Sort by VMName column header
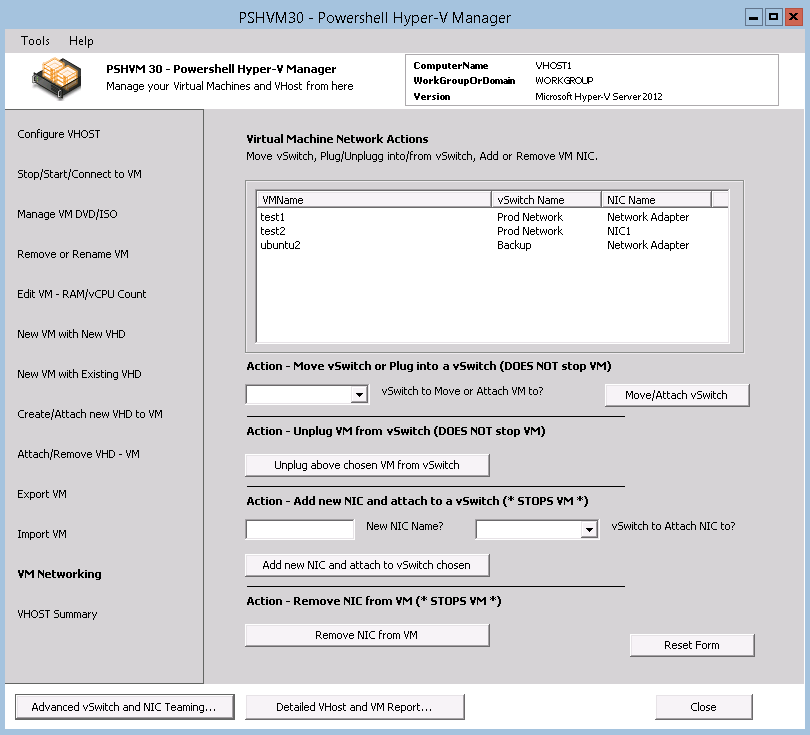Image resolution: width=810 pixels, height=735 pixels. pyautogui.click(x=373, y=199)
